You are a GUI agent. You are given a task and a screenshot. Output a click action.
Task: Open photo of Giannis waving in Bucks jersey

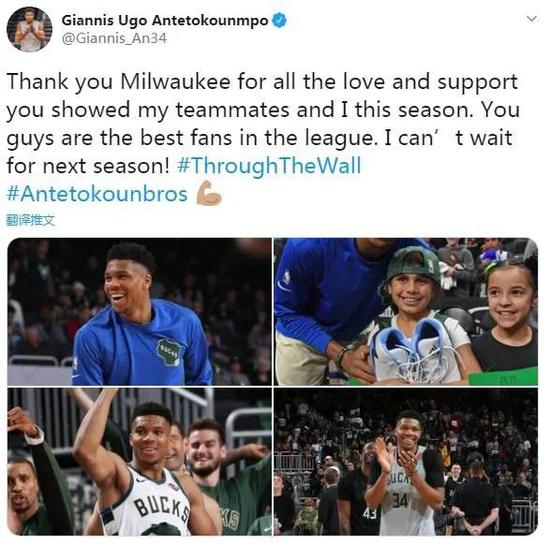pos(140,461)
